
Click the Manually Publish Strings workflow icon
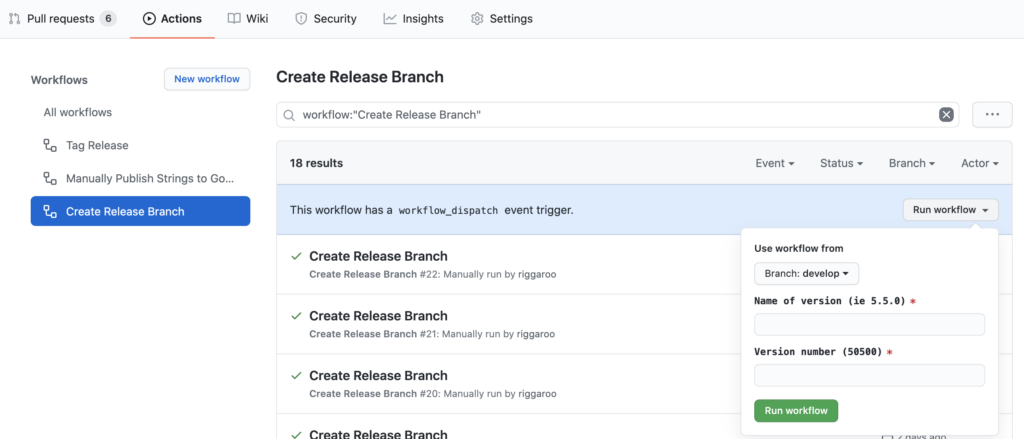click(50, 178)
